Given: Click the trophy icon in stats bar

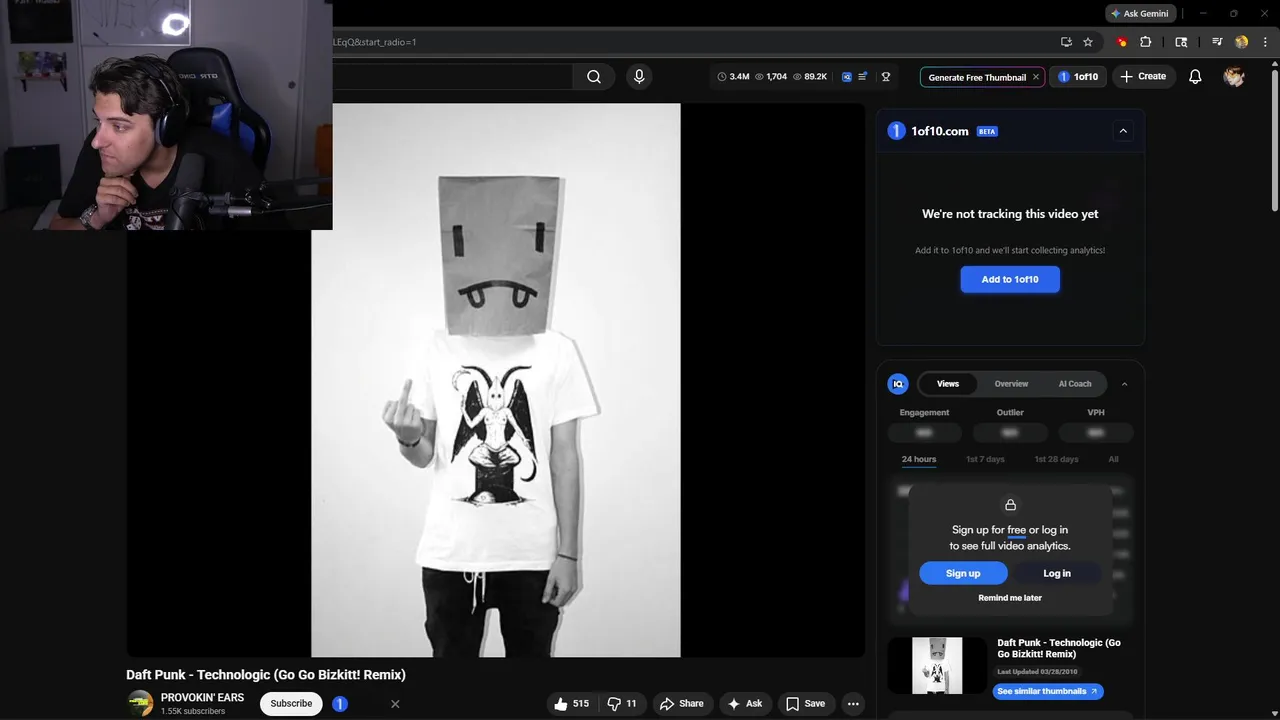Looking at the screenshot, I should [886, 76].
